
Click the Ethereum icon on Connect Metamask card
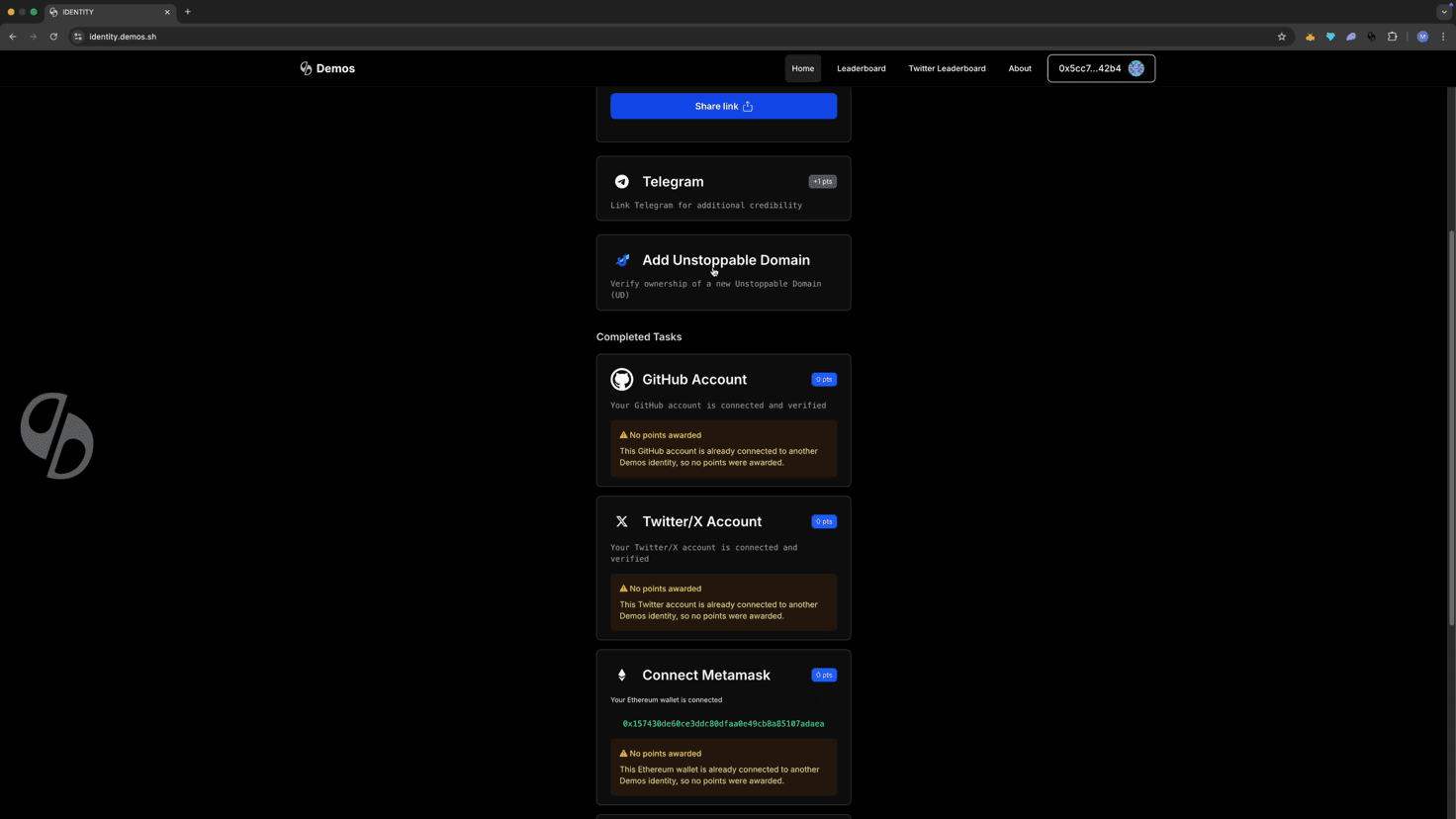click(622, 675)
